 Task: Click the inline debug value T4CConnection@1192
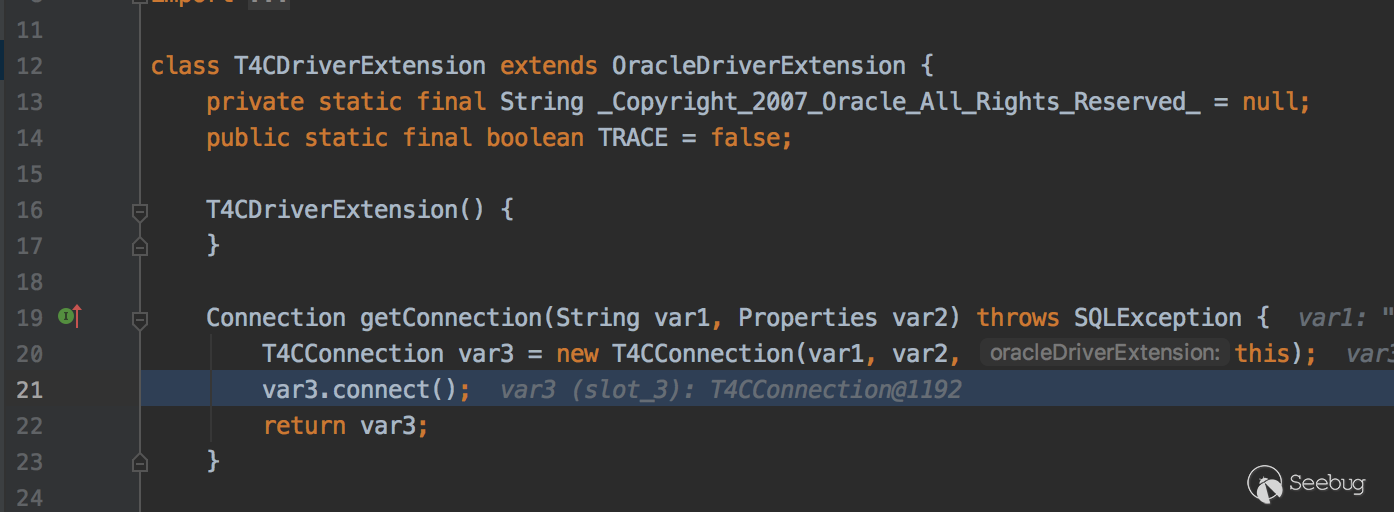[835, 390]
